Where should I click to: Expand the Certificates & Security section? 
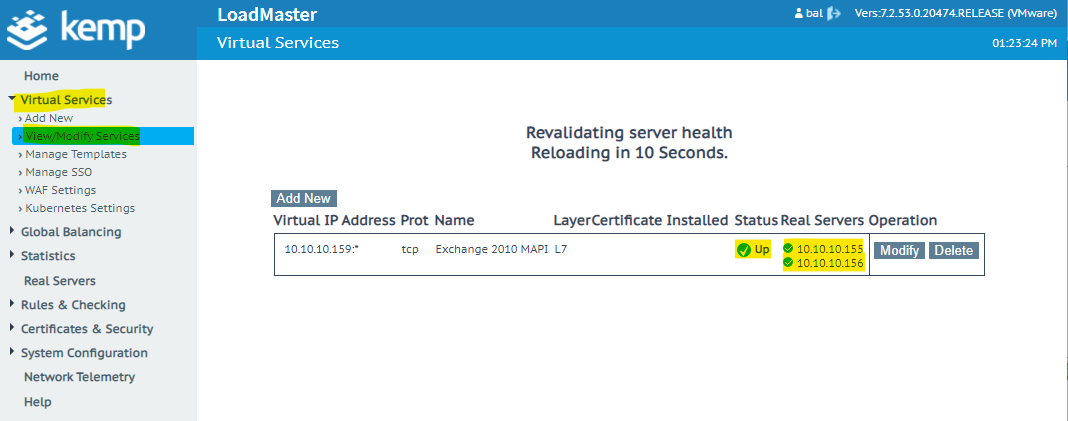[x=12, y=328]
